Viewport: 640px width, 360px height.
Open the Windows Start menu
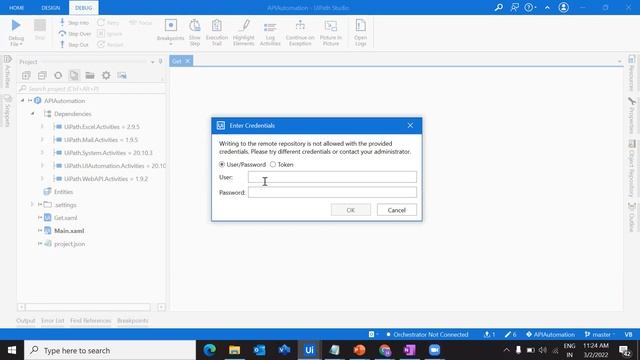12,350
